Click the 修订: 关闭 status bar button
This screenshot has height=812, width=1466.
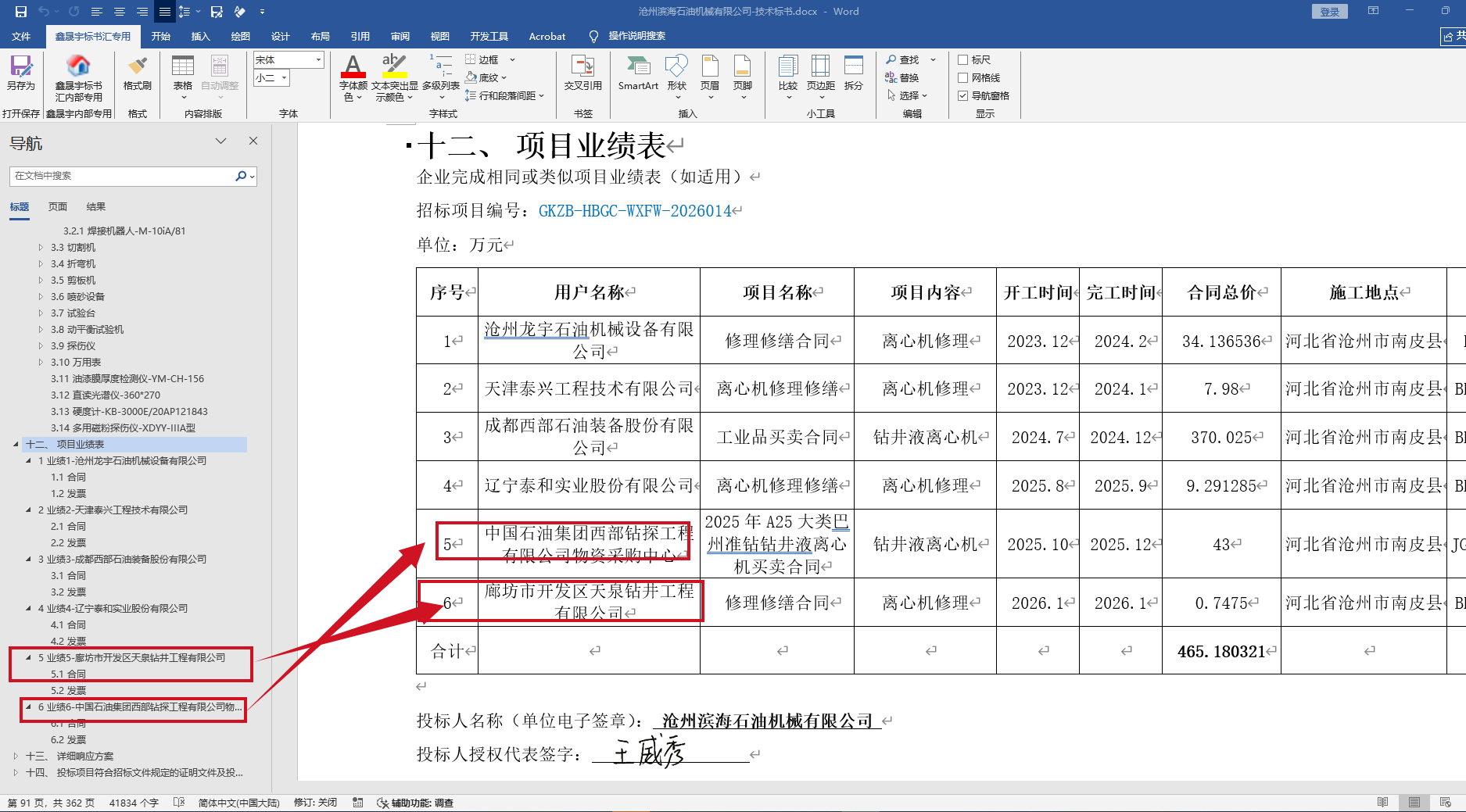tap(315, 803)
